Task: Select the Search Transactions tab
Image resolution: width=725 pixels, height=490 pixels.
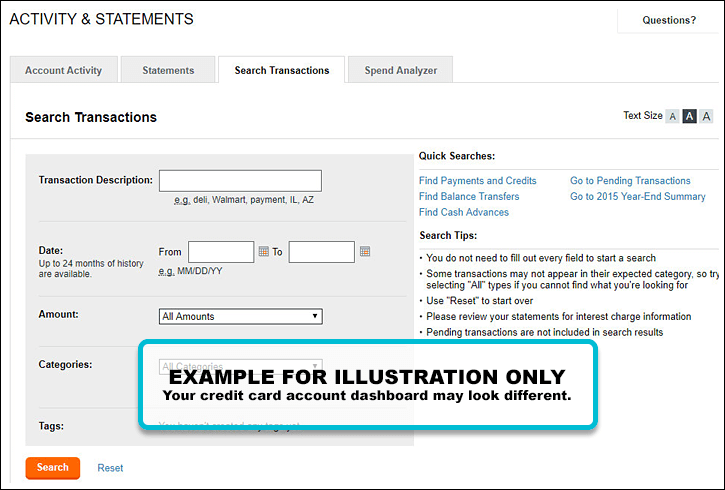Action: (282, 70)
